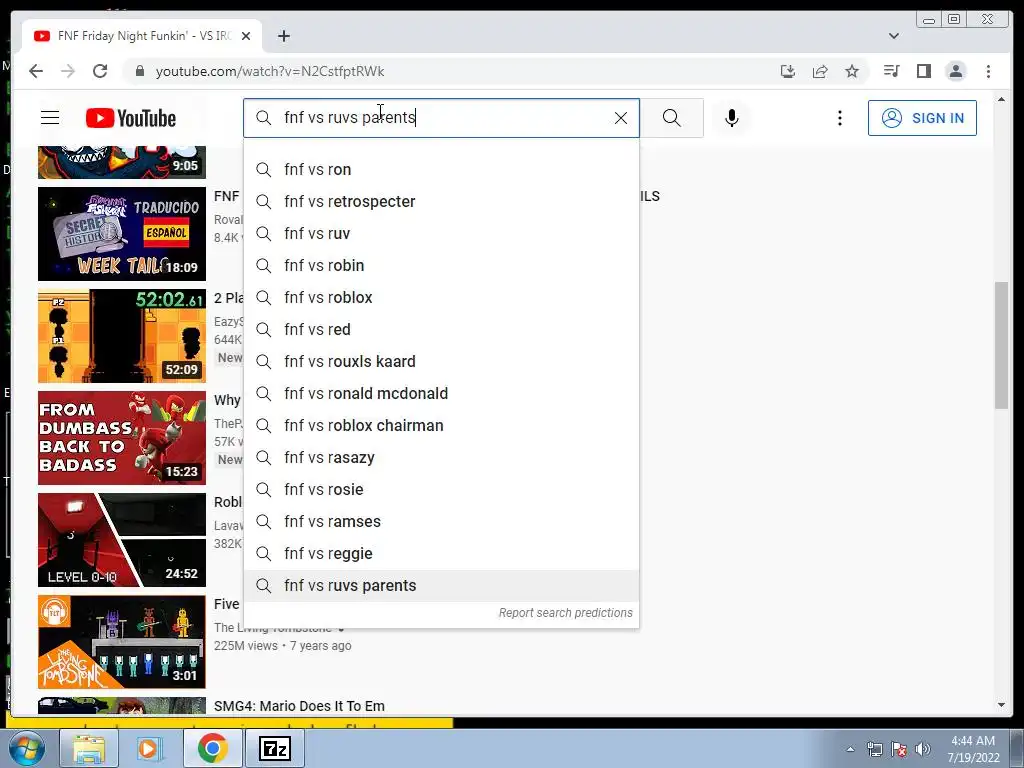The width and height of the screenshot is (1024, 768).
Task: Open Chrome's three-dot customize menu
Action: click(x=988, y=71)
